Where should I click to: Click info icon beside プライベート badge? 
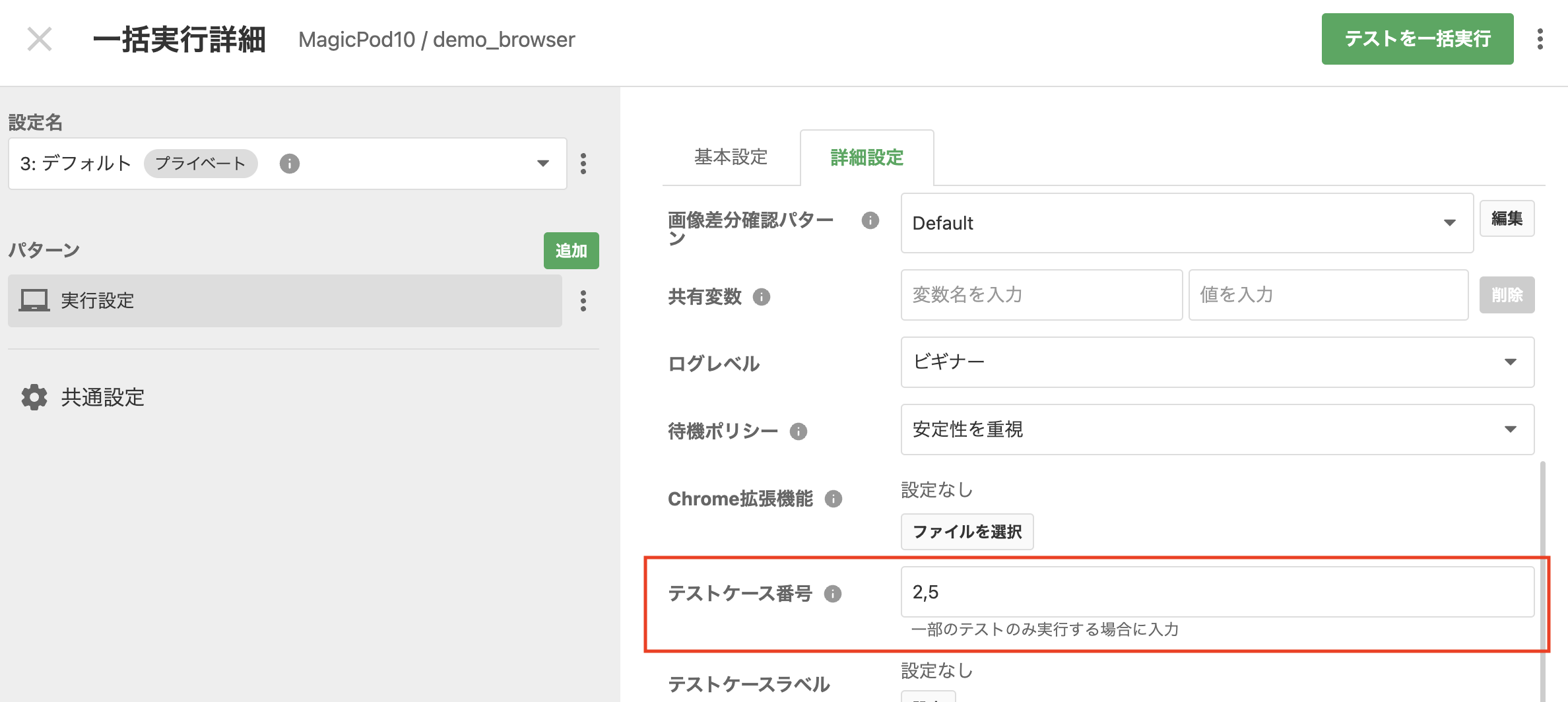pyautogui.click(x=289, y=164)
